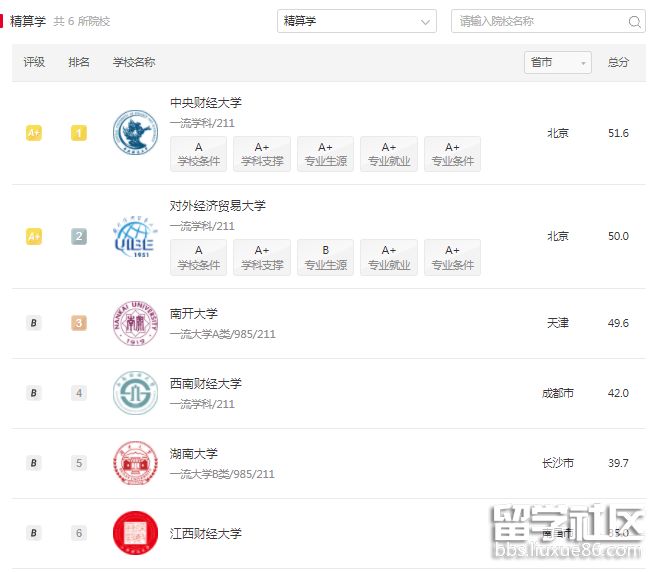The height and width of the screenshot is (572, 658).
Task: Click the B rating badge for 西南财经大学
Action: click(34, 393)
